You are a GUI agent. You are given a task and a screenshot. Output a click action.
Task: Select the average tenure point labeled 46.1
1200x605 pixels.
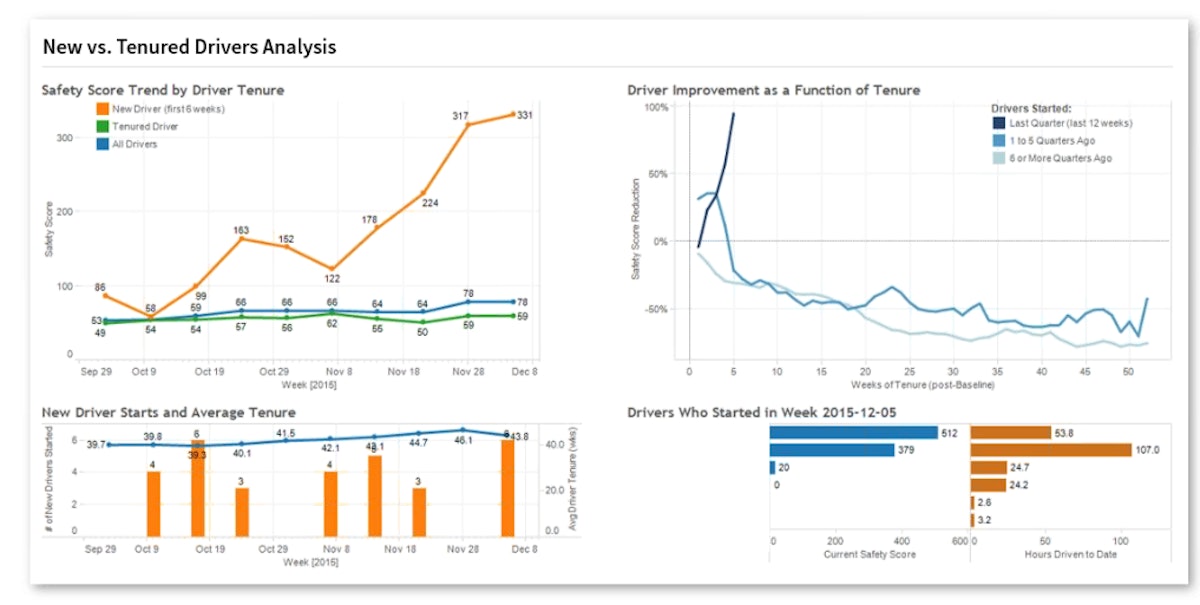tap(462, 430)
